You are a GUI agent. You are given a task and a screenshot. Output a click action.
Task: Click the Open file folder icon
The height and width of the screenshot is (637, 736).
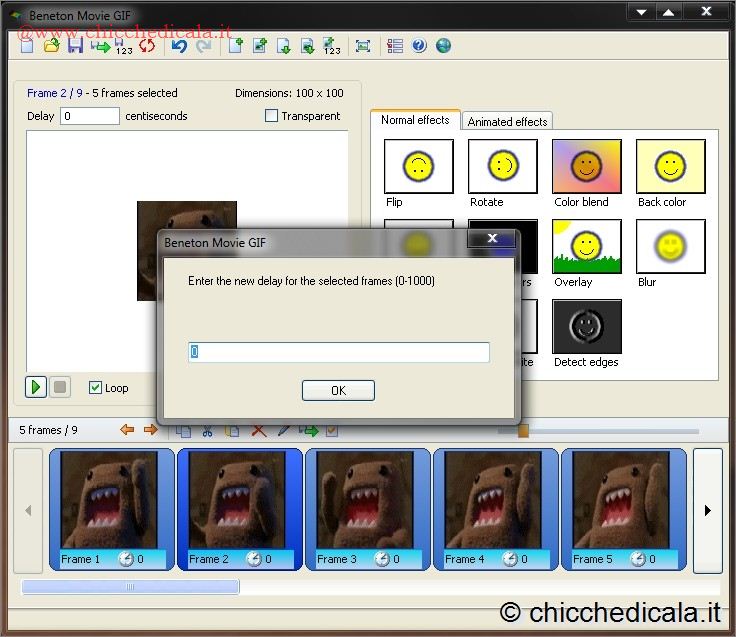(x=51, y=46)
